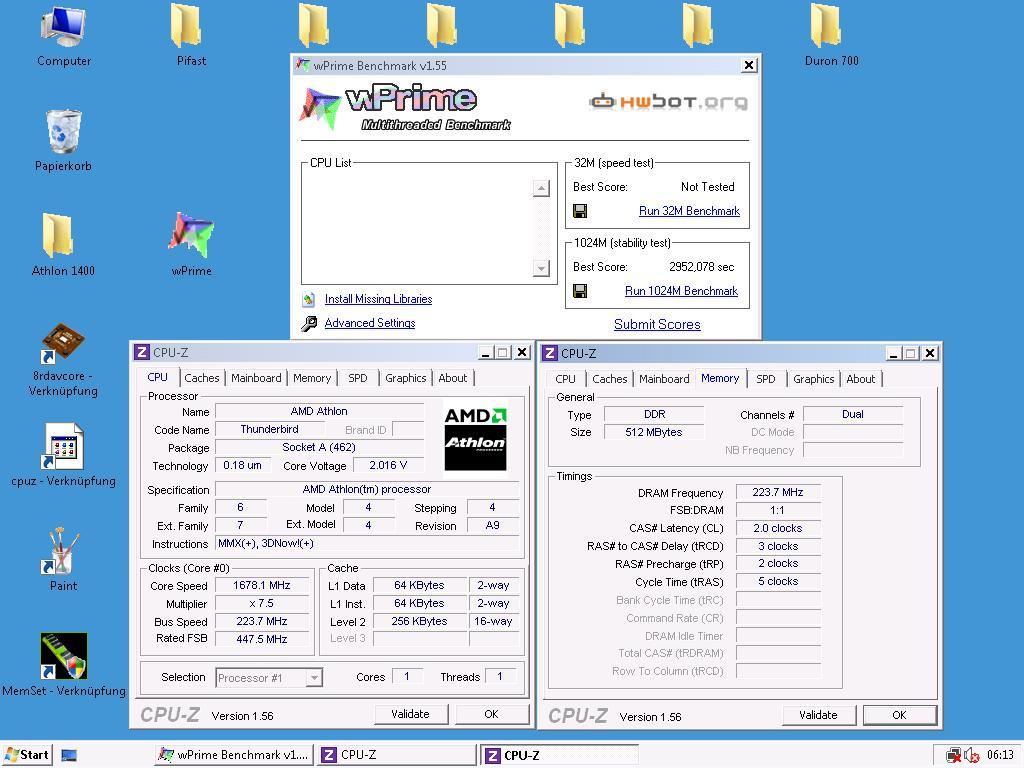The width and height of the screenshot is (1024, 768).
Task: Switch to Graphics tab in left CPU-Z
Action: (406, 378)
